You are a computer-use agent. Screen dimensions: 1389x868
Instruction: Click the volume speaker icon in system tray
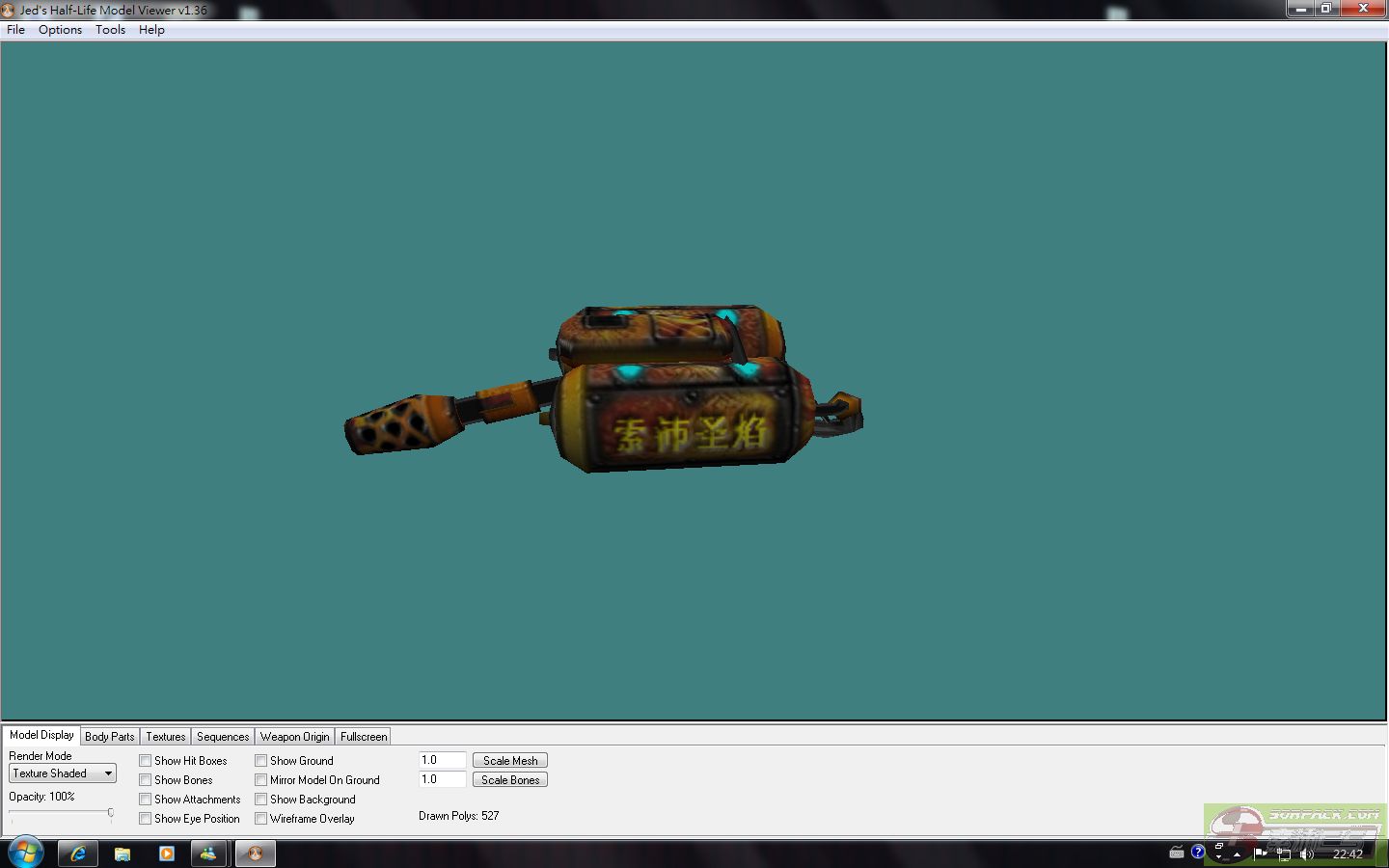[1306, 854]
